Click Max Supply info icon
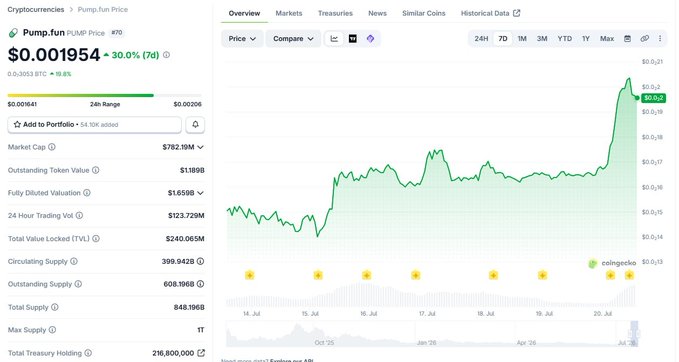 point(52,330)
